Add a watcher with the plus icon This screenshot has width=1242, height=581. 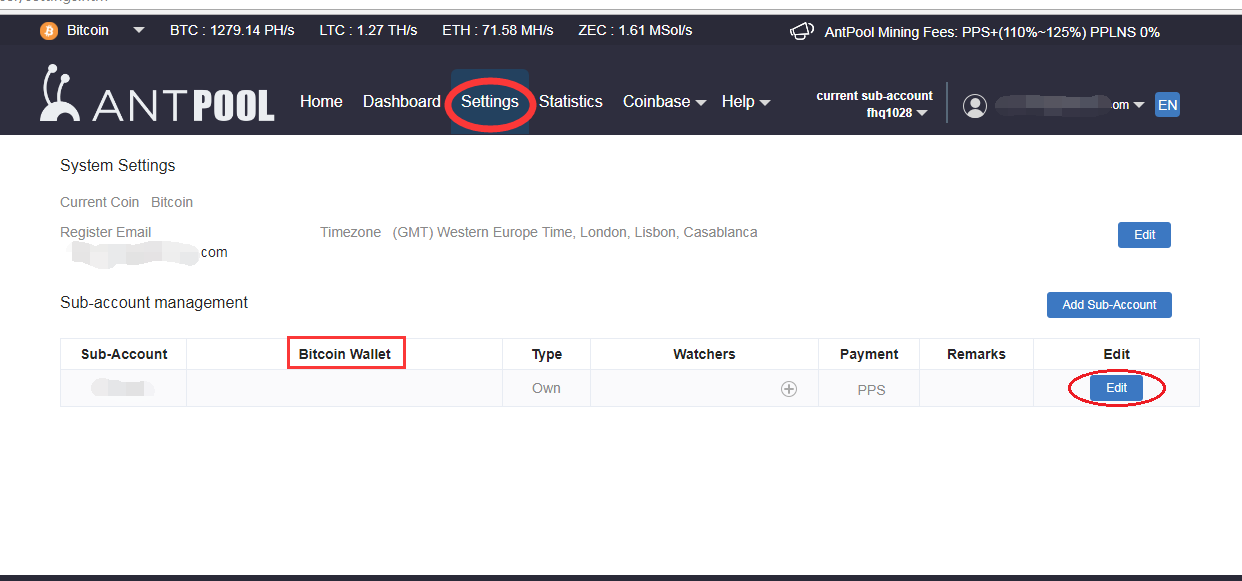click(789, 389)
